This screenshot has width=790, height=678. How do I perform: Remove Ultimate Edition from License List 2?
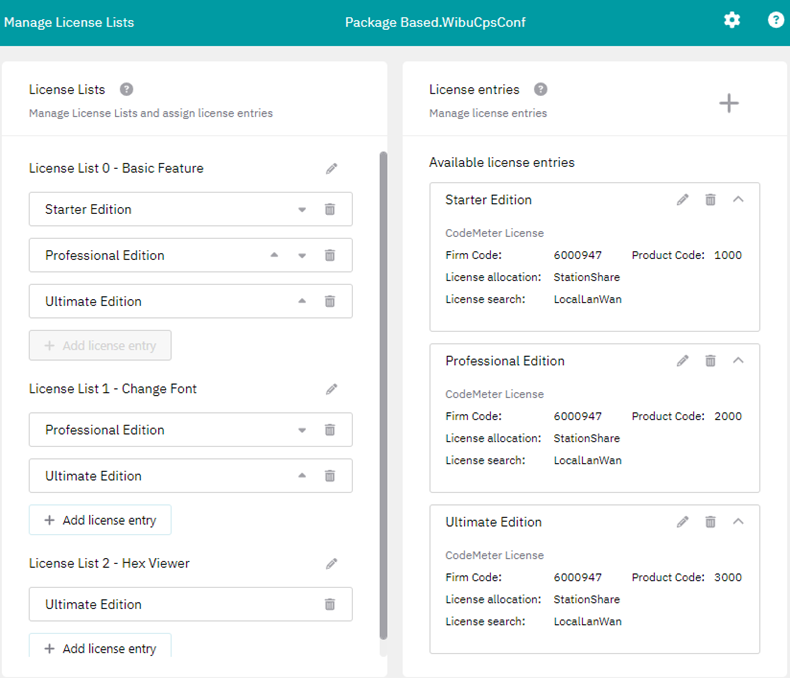point(329,604)
